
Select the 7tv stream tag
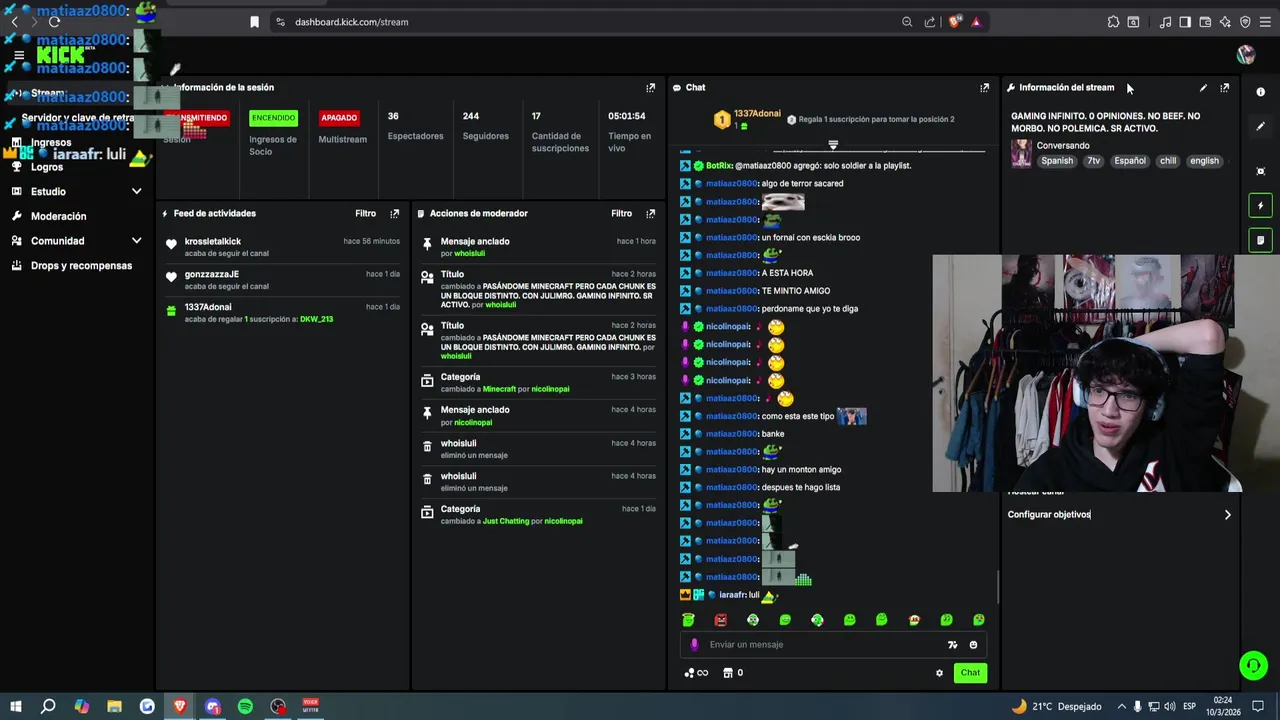pyautogui.click(x=1093, y=161)
